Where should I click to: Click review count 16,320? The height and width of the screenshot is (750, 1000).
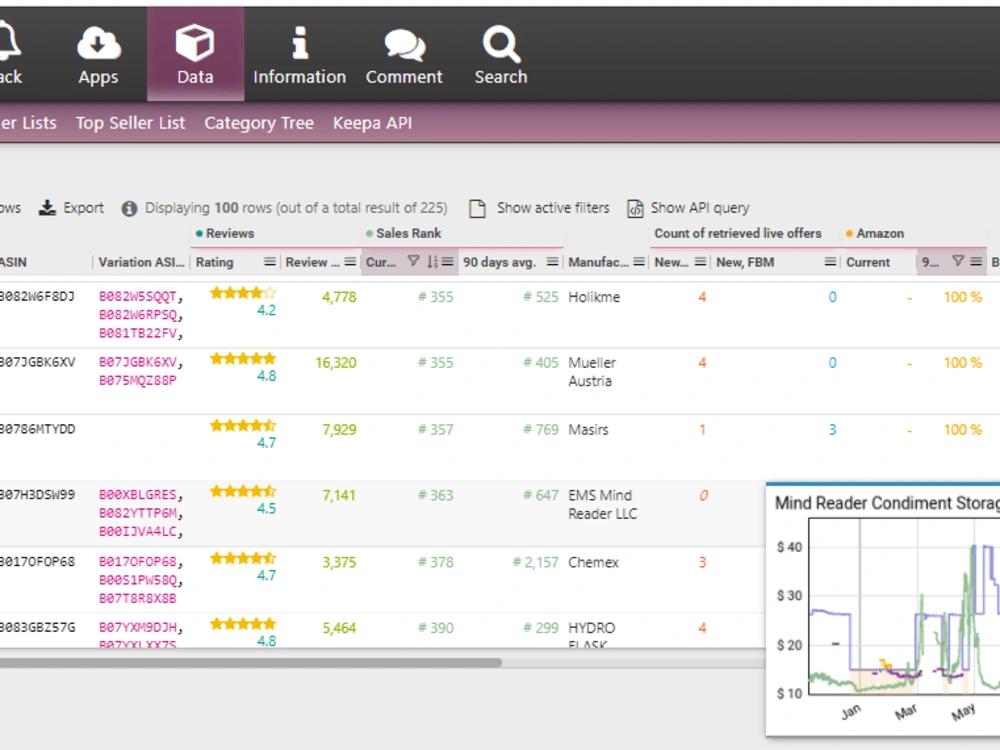(336, 363)
